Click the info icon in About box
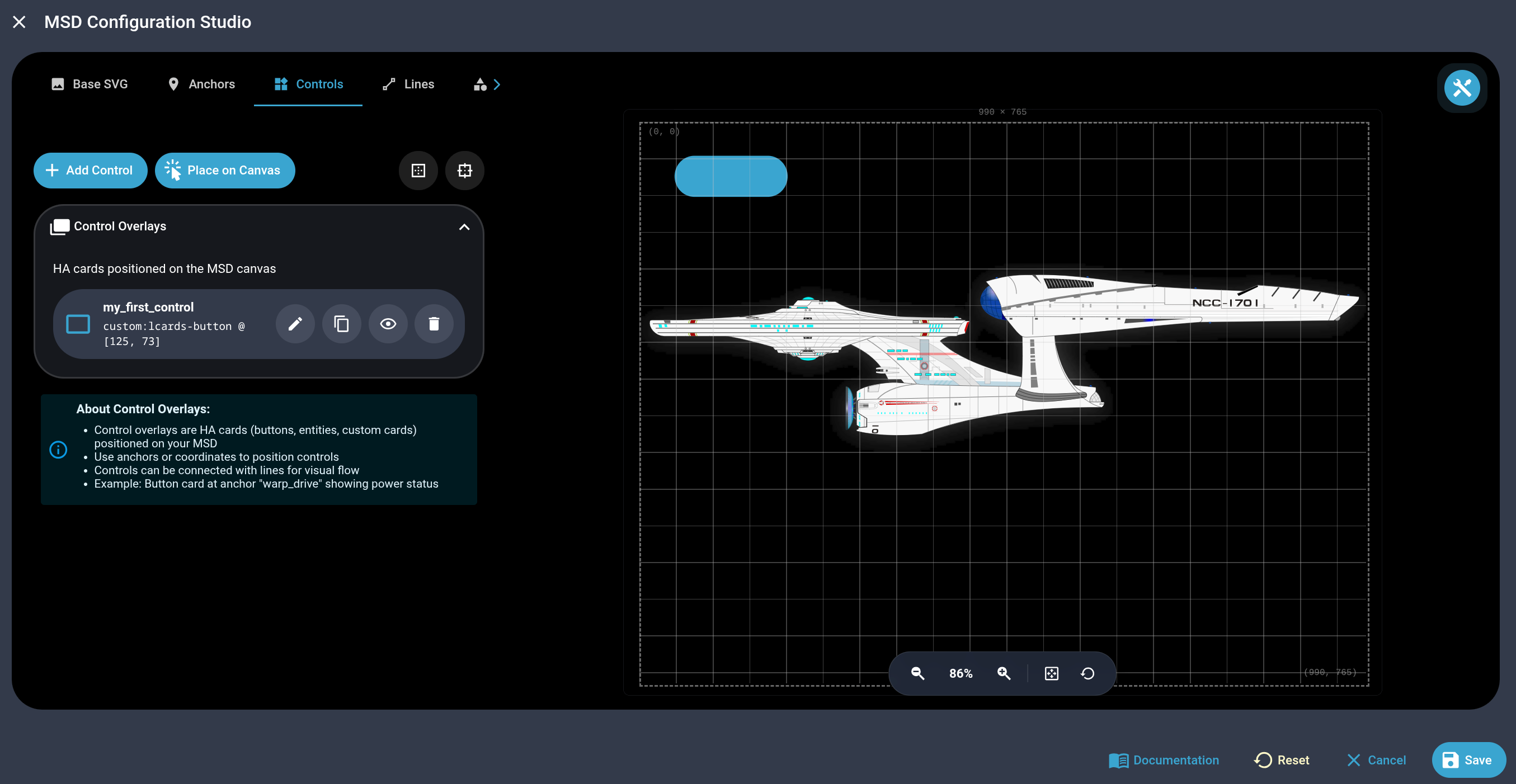 click(x=58, y=450)
